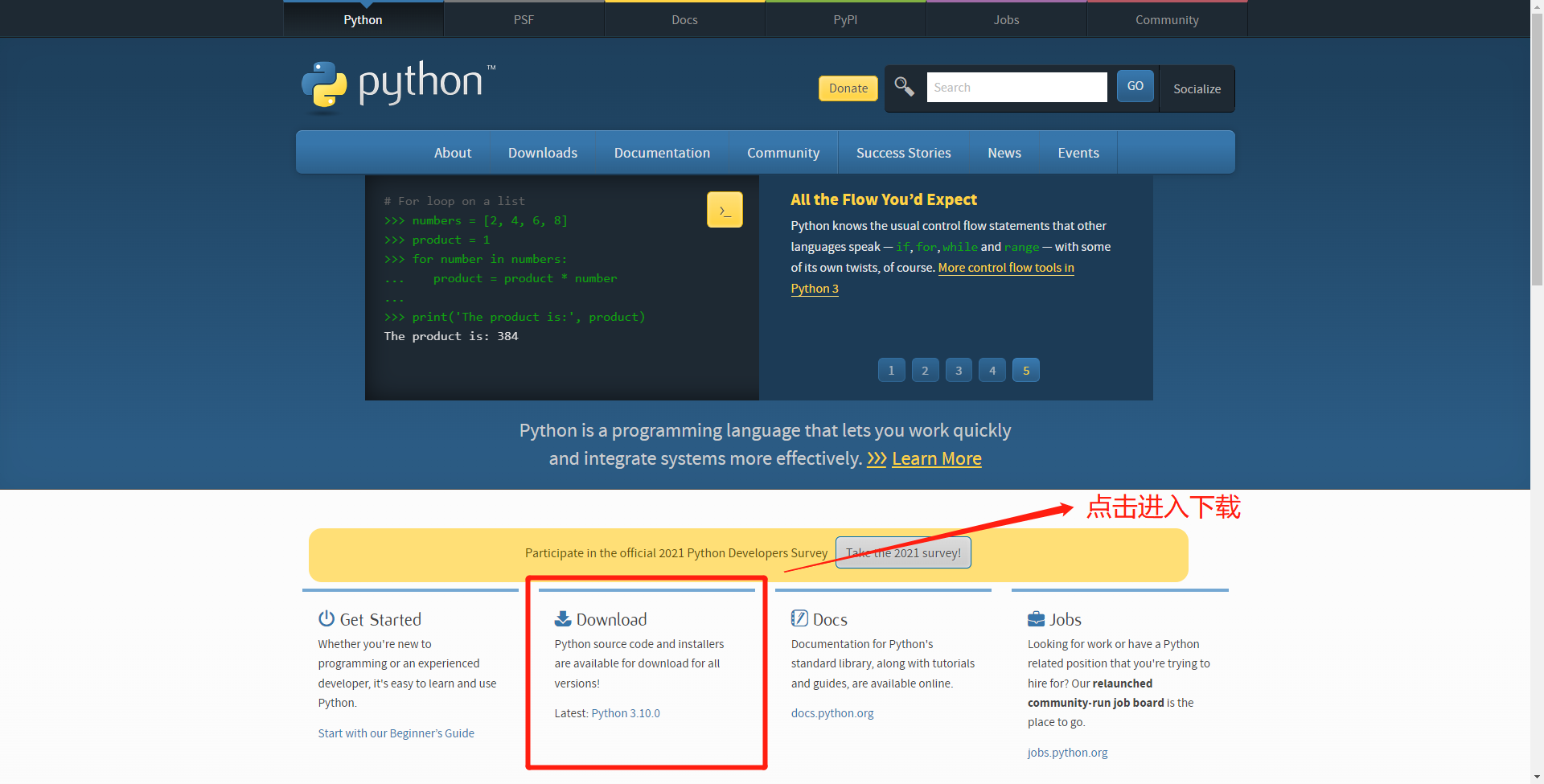Click the Get Started power icon

pos(326,618)
